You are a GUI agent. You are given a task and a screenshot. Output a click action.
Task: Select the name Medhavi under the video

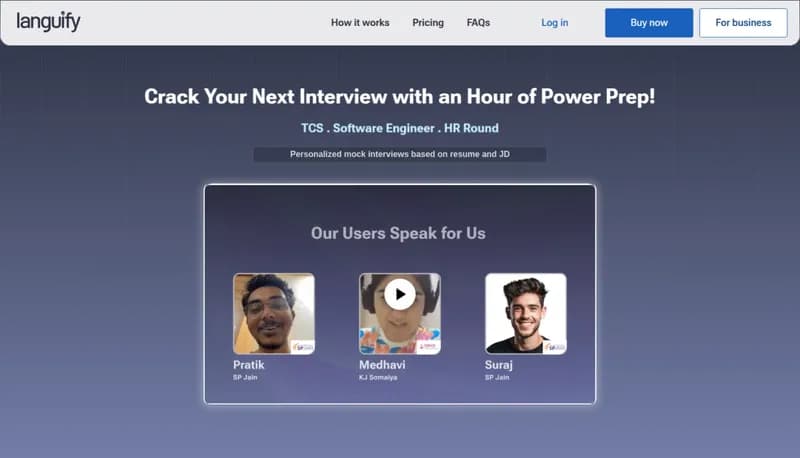tap(382, 365)
